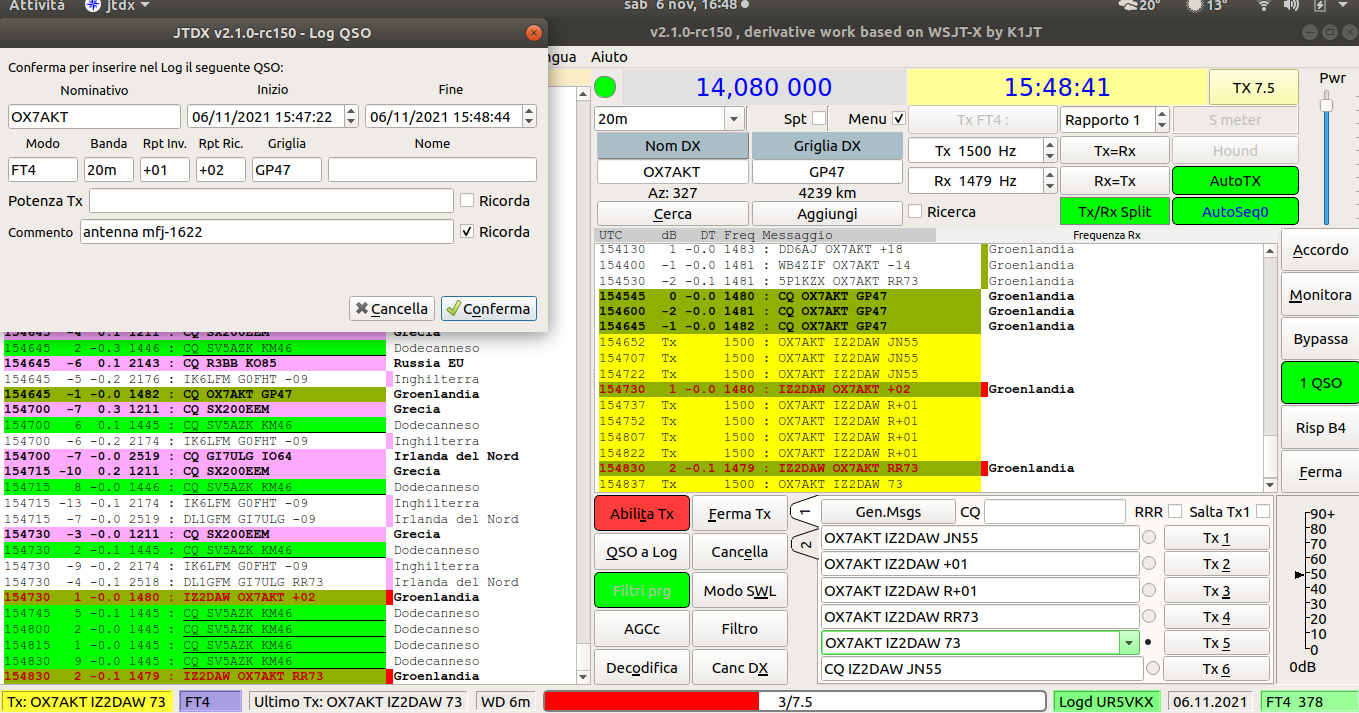
Task: Toggle the Spt checkbox
Action: tap(819, 118)
